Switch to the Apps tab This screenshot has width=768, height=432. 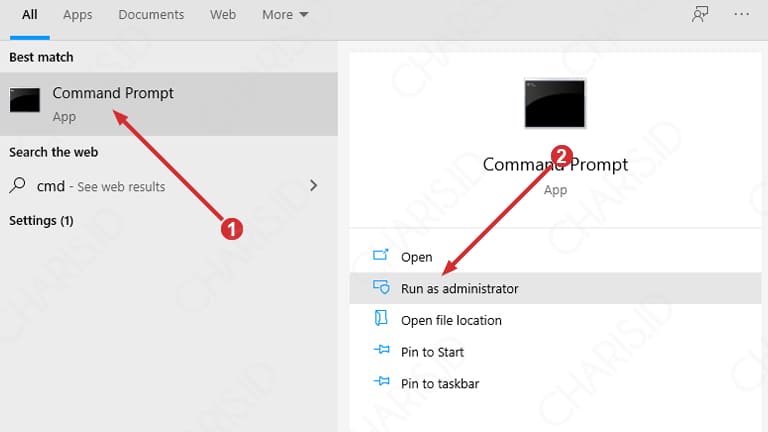coord(77,15)
